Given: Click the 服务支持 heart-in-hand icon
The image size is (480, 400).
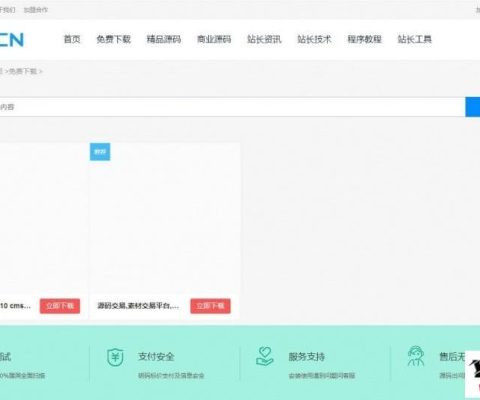Looking at the screenshot, I should click(265, 356).
